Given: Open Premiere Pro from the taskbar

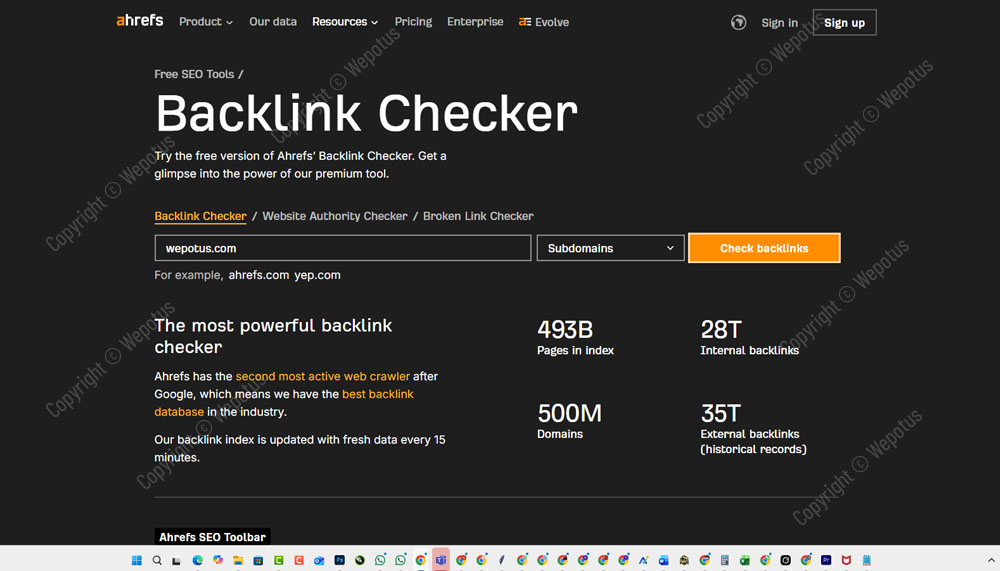Looking at the screenshot, I should [x=826, y=560].
